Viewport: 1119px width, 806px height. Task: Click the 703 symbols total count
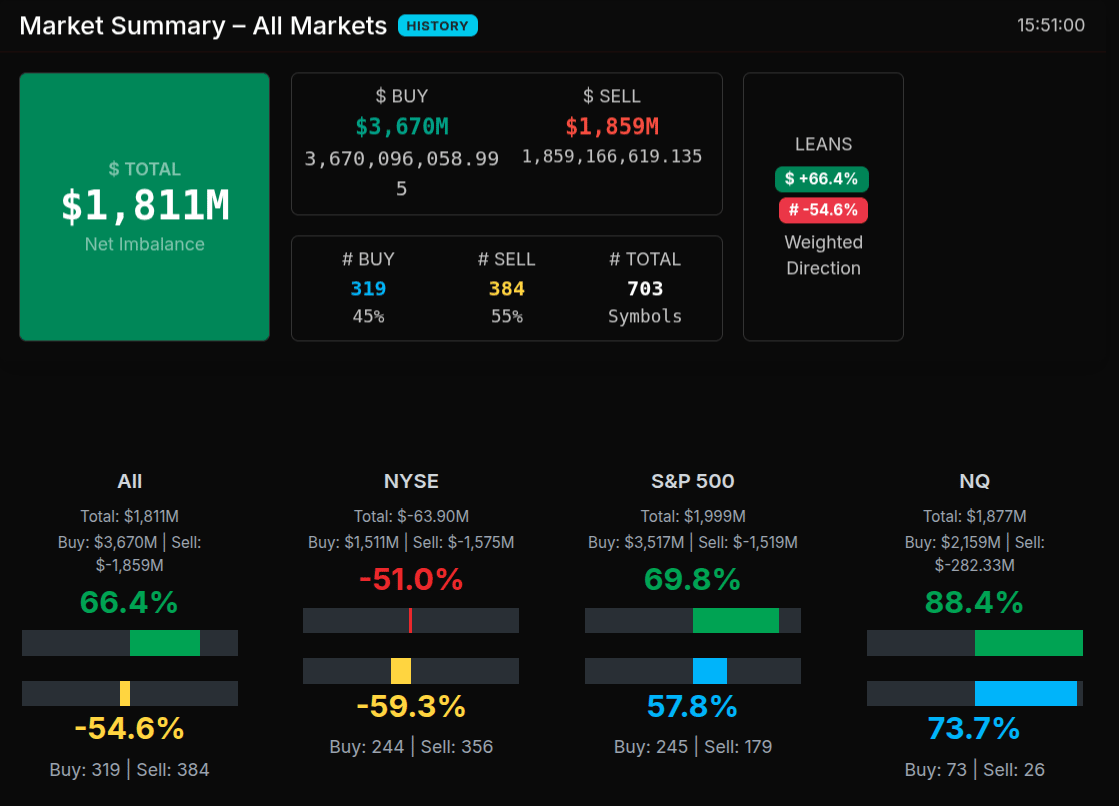coord(645,289)
